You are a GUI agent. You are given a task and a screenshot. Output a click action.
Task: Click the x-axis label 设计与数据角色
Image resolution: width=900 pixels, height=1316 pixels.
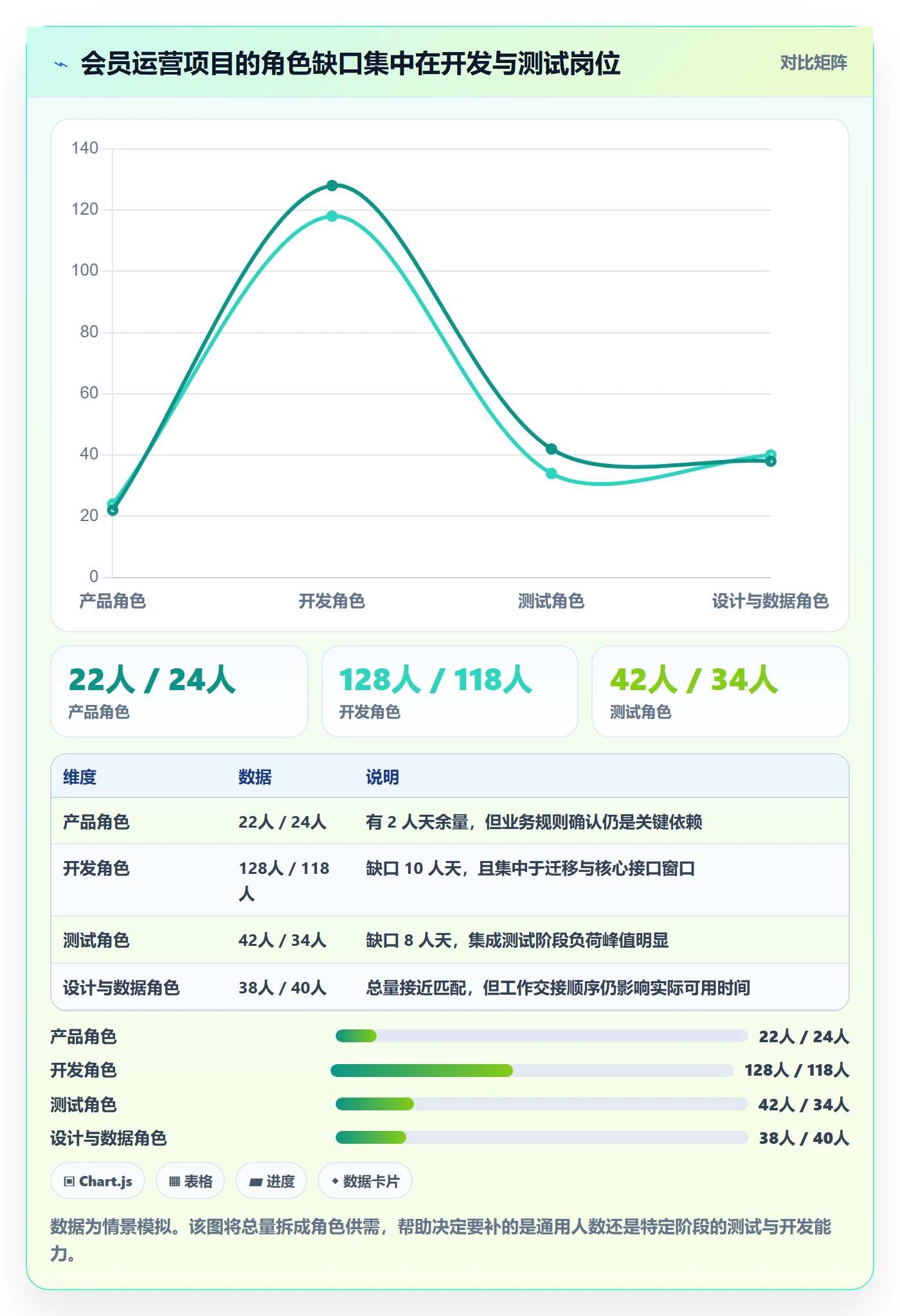tap(770, 601)
